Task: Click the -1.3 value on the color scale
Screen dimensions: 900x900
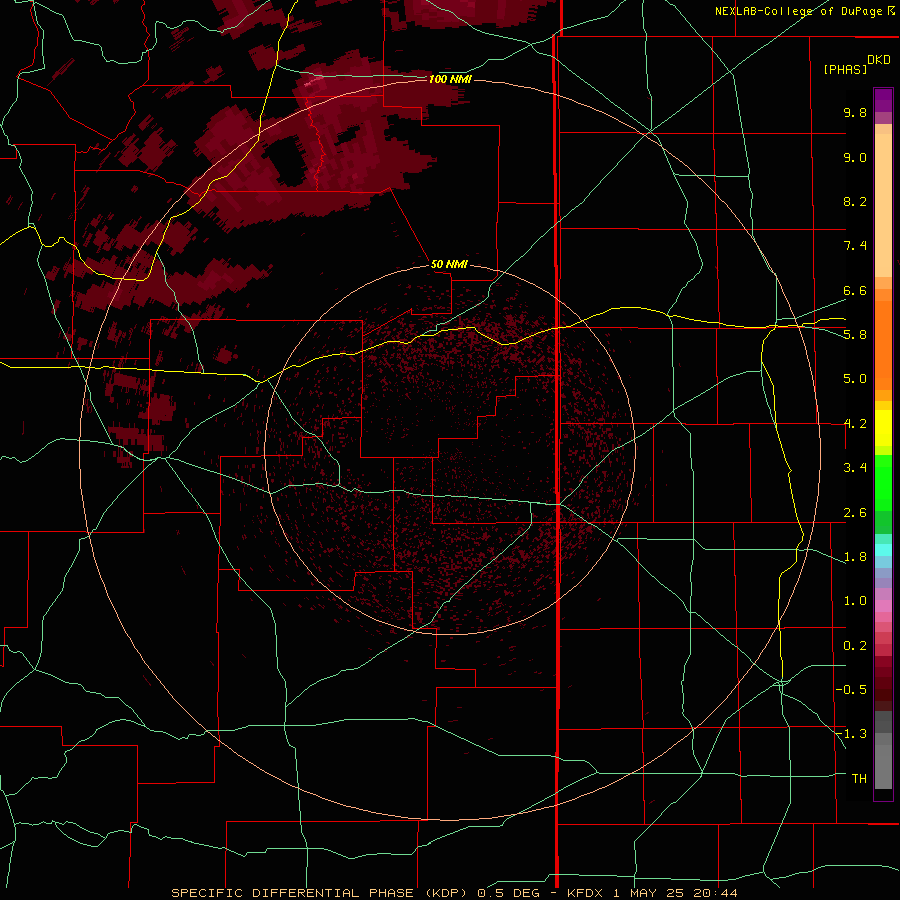Action: (851, 734)
